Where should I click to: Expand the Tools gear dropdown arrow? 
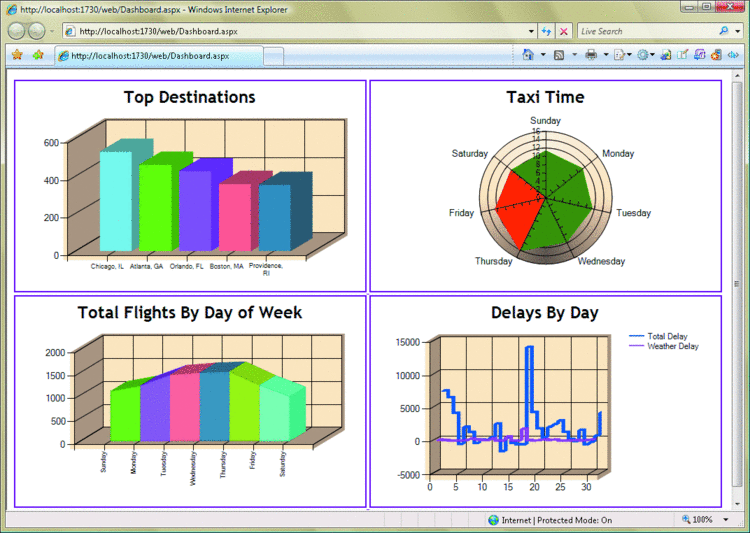(x=652, y=55)
